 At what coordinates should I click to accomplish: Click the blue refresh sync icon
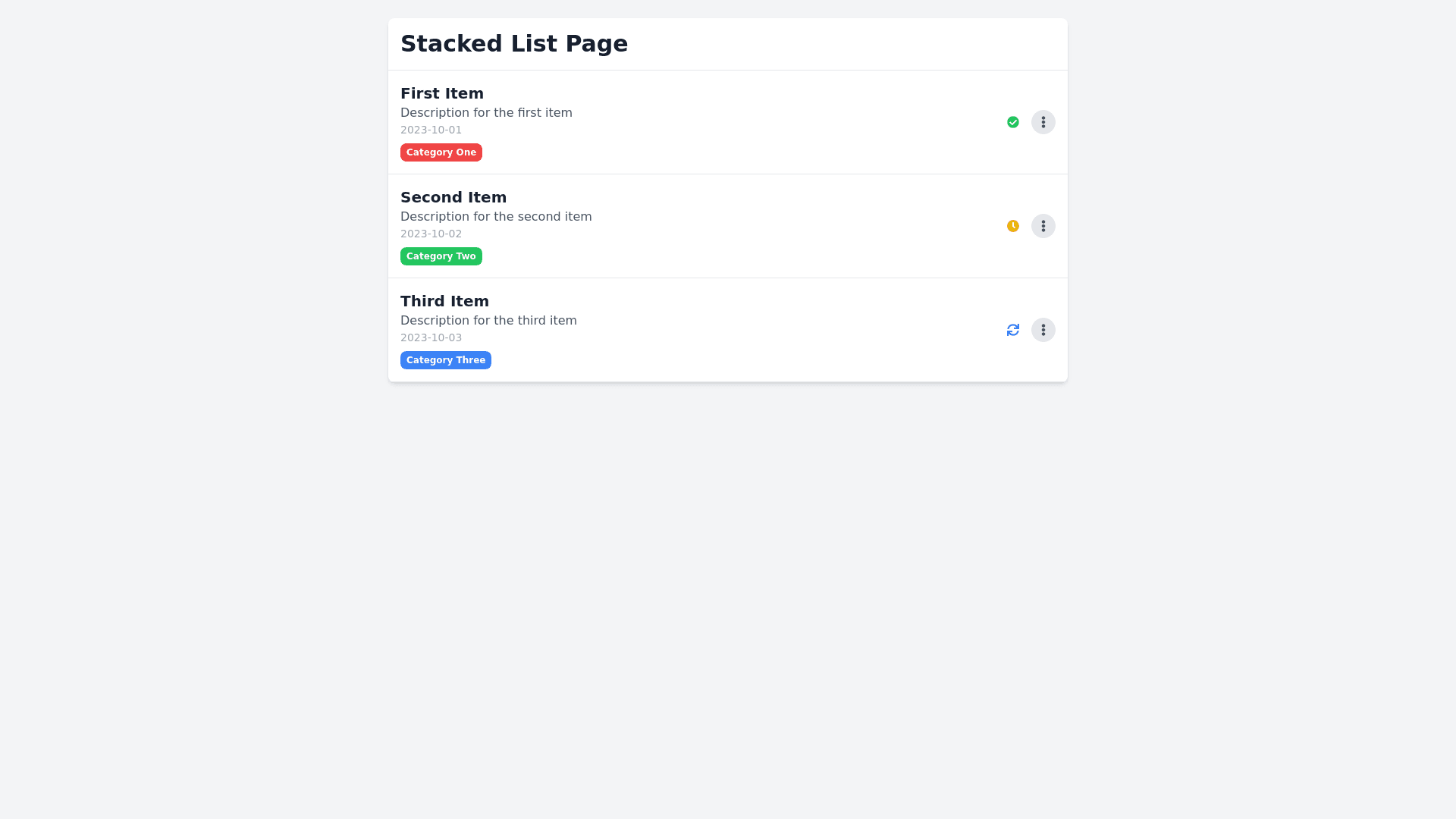tap(1013, 330)
